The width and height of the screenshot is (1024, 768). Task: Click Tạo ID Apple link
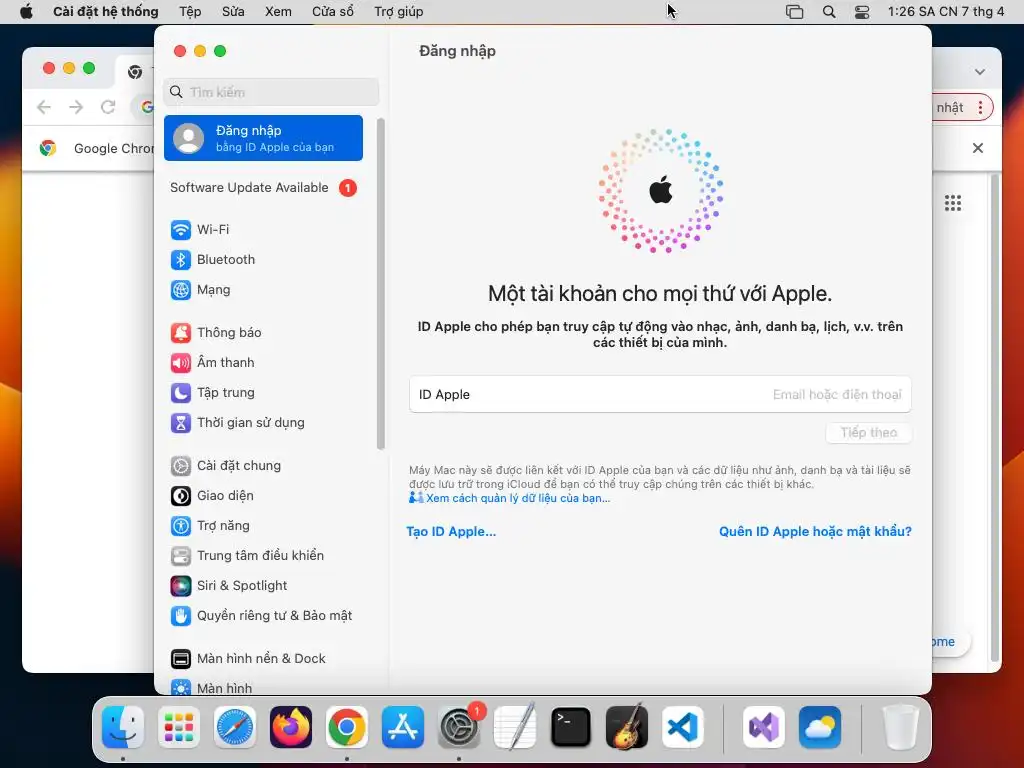(451, 532)
